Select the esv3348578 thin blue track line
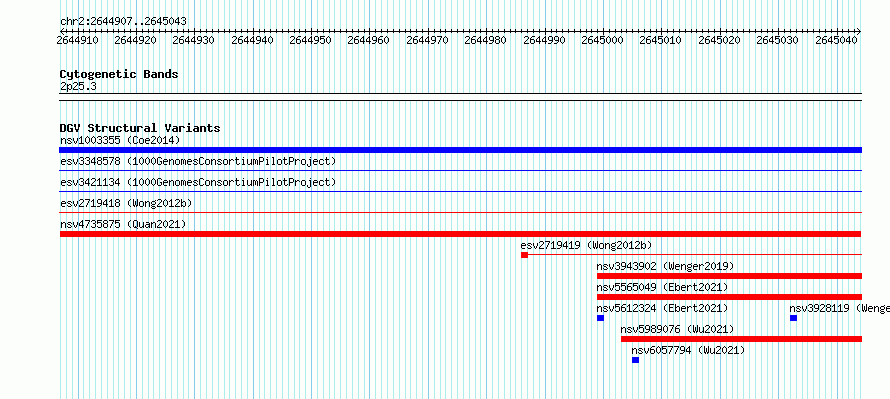 (460, 170)
